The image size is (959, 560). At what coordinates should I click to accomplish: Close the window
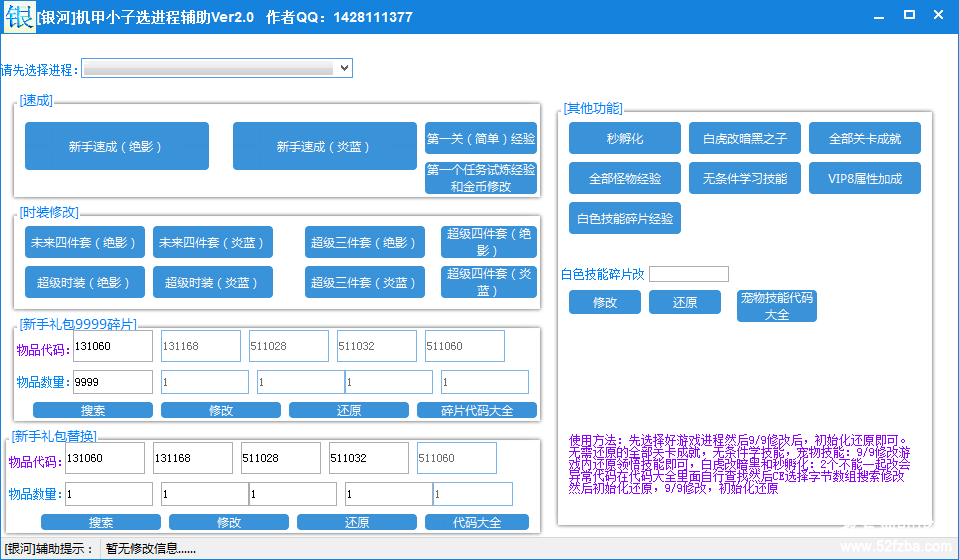point(938,15)
